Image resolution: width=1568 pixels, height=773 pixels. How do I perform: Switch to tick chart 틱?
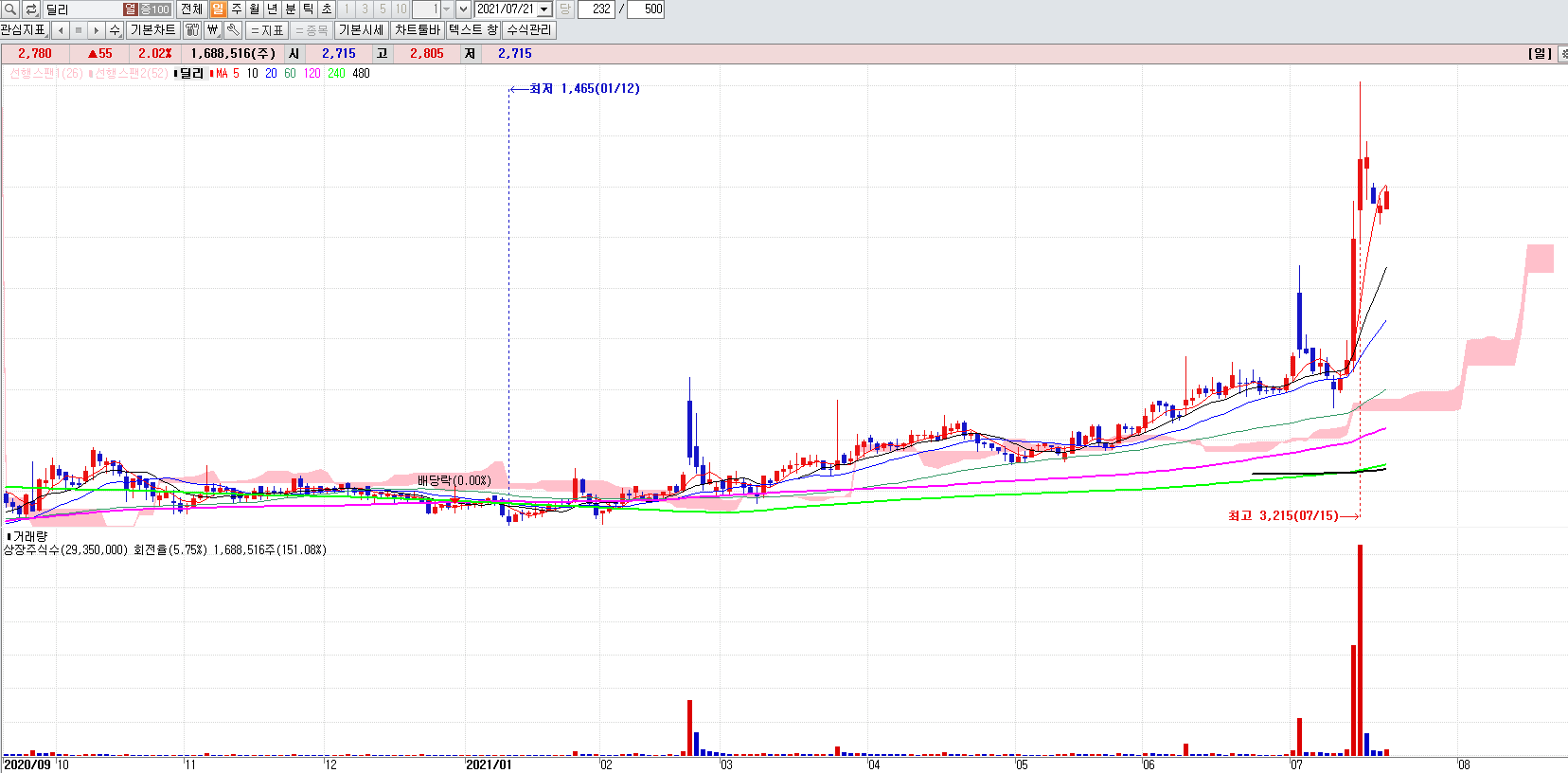point(308,9)
